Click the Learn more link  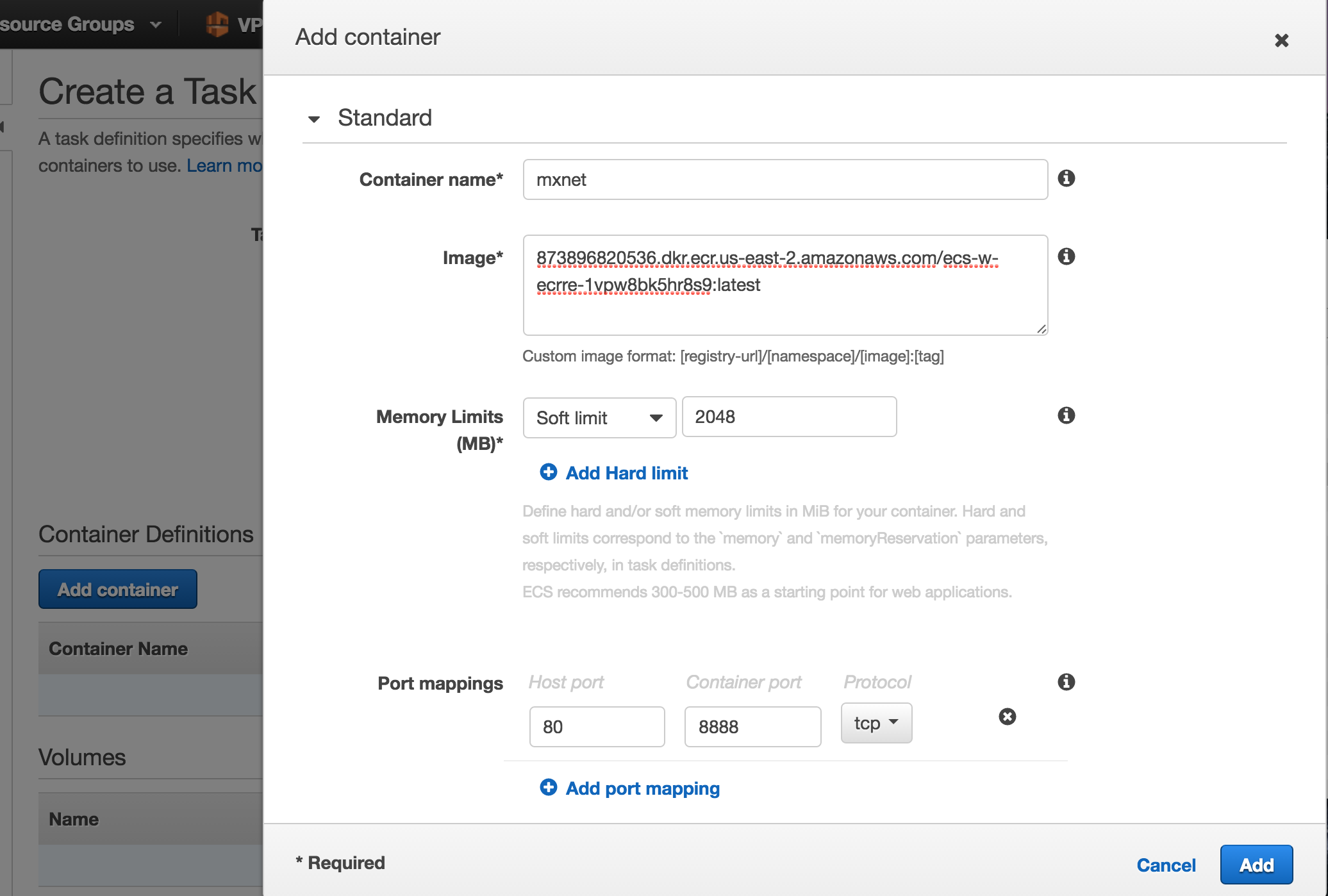pos(224,165)
